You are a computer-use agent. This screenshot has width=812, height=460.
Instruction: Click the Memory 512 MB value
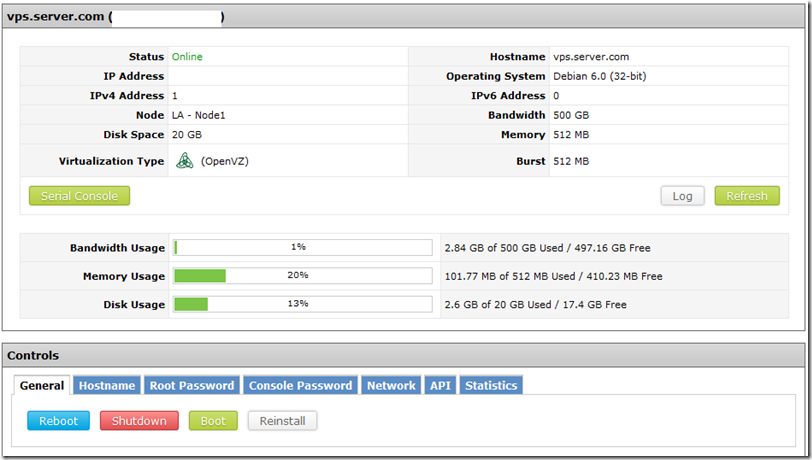(x=571, y=135)
